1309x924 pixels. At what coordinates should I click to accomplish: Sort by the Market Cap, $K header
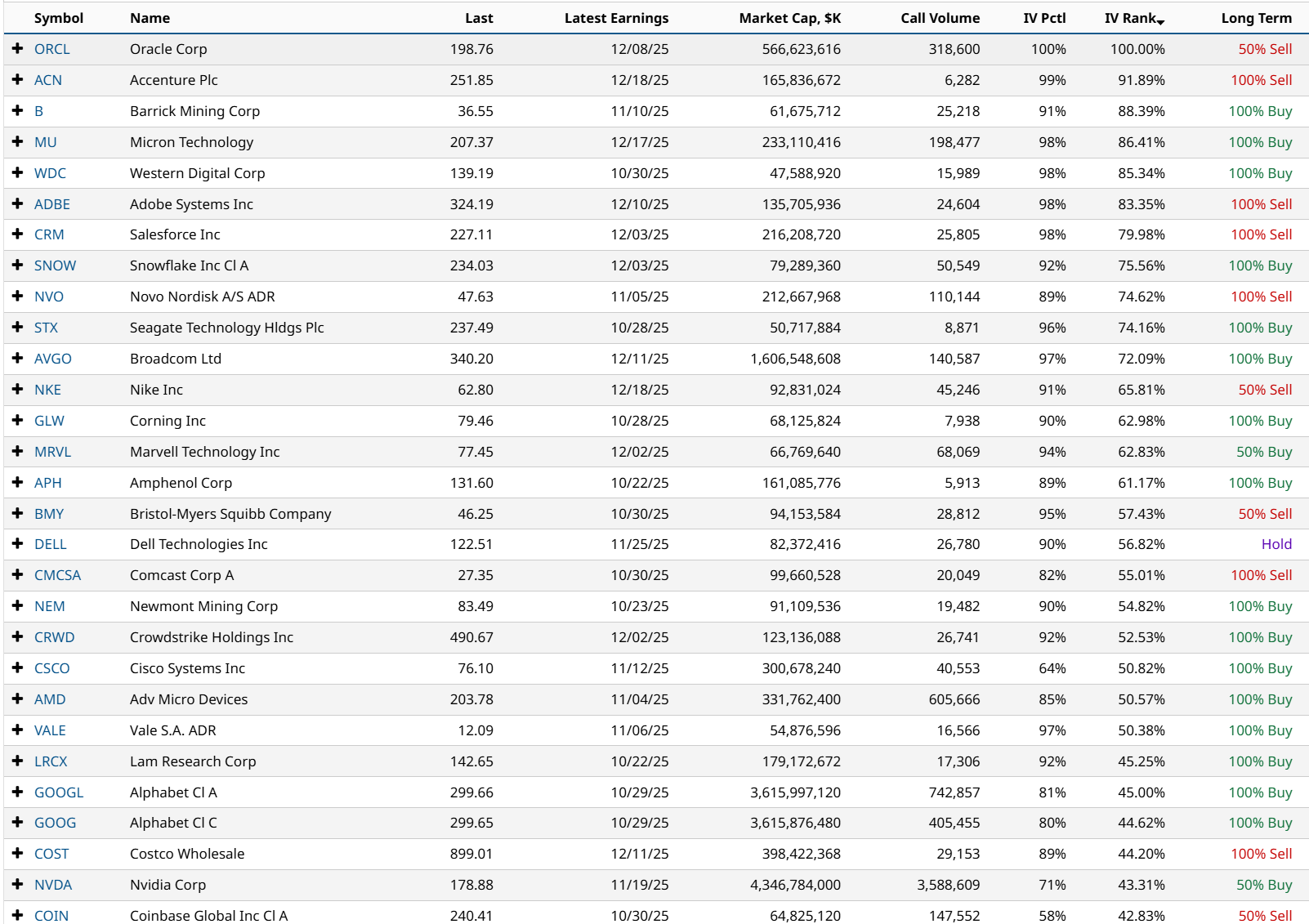coord(789,18)
